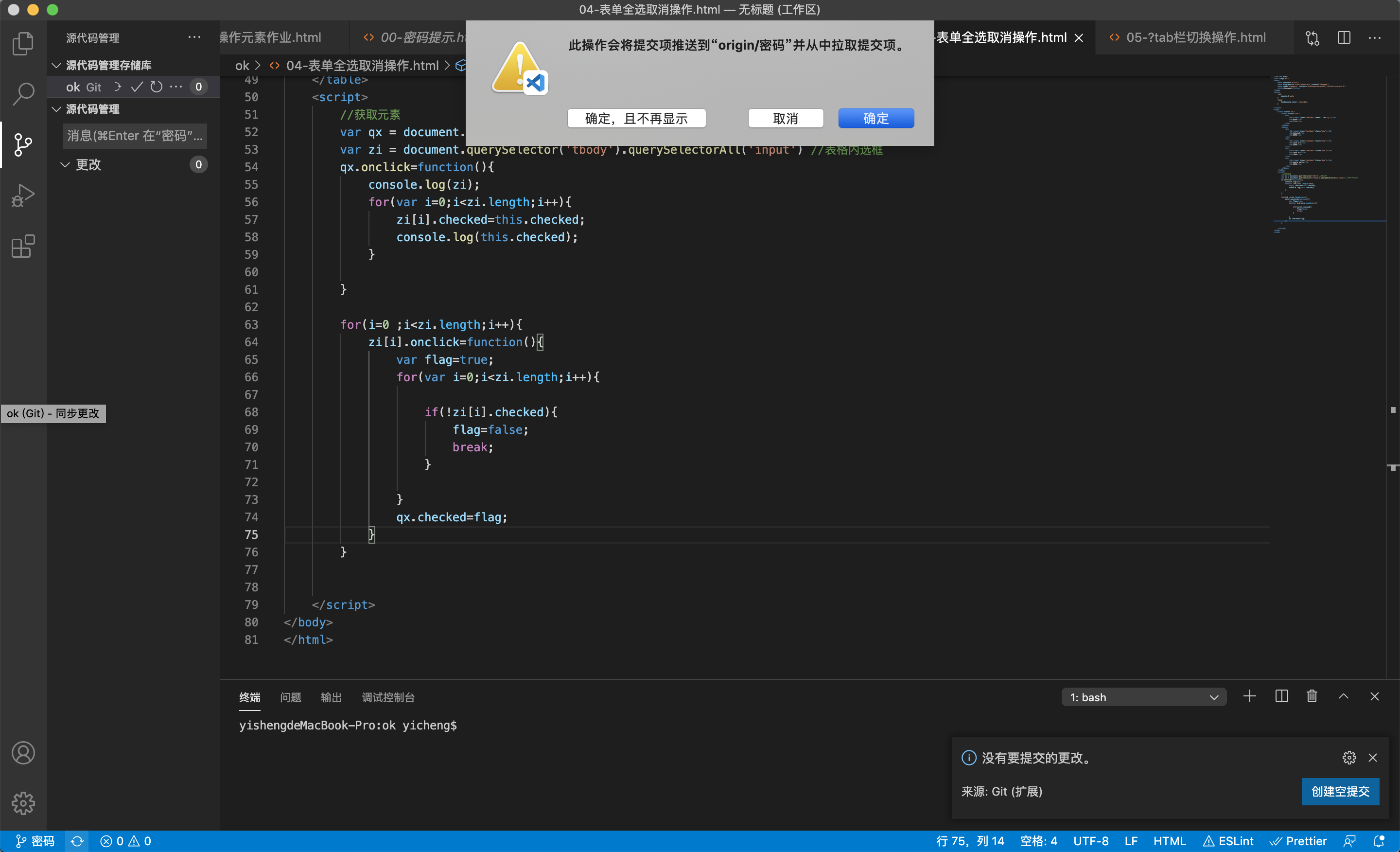Select the 问题 panel tab

(290, 697)
